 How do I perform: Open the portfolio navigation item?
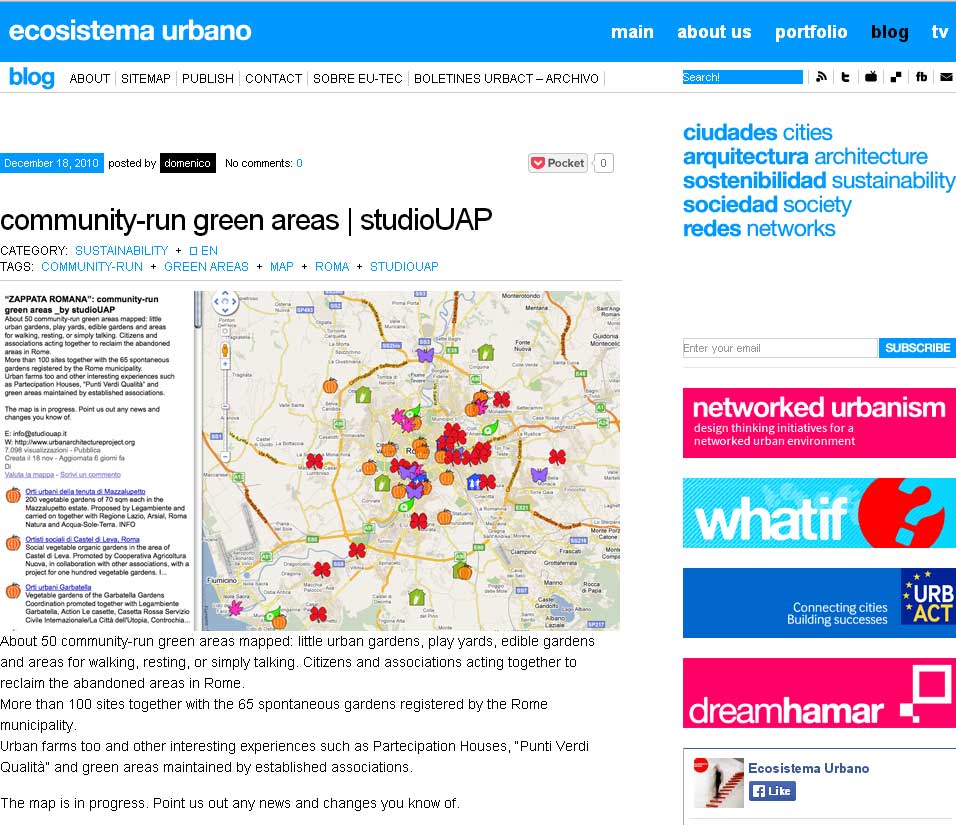(811, 32)
